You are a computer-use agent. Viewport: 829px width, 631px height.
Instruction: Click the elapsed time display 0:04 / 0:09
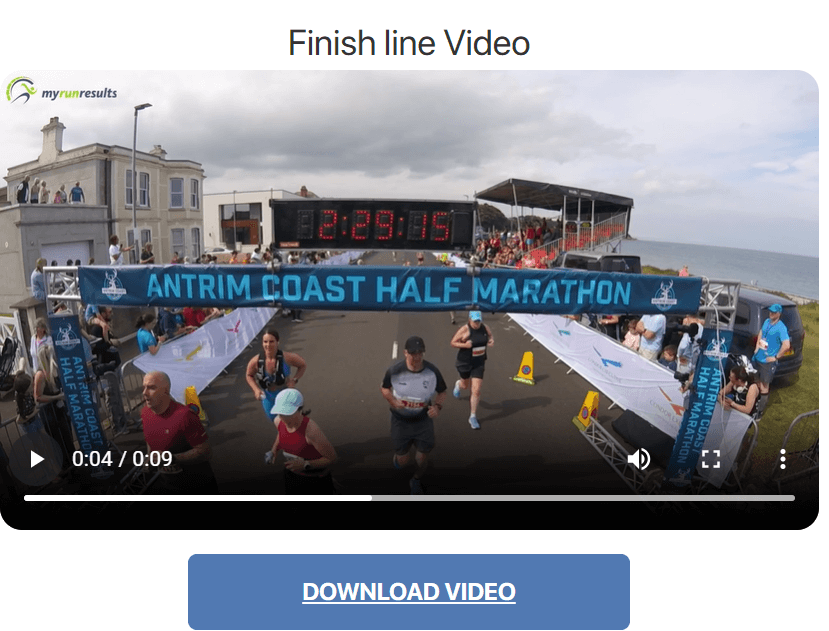pyautogui.click(x=122, y=459)
